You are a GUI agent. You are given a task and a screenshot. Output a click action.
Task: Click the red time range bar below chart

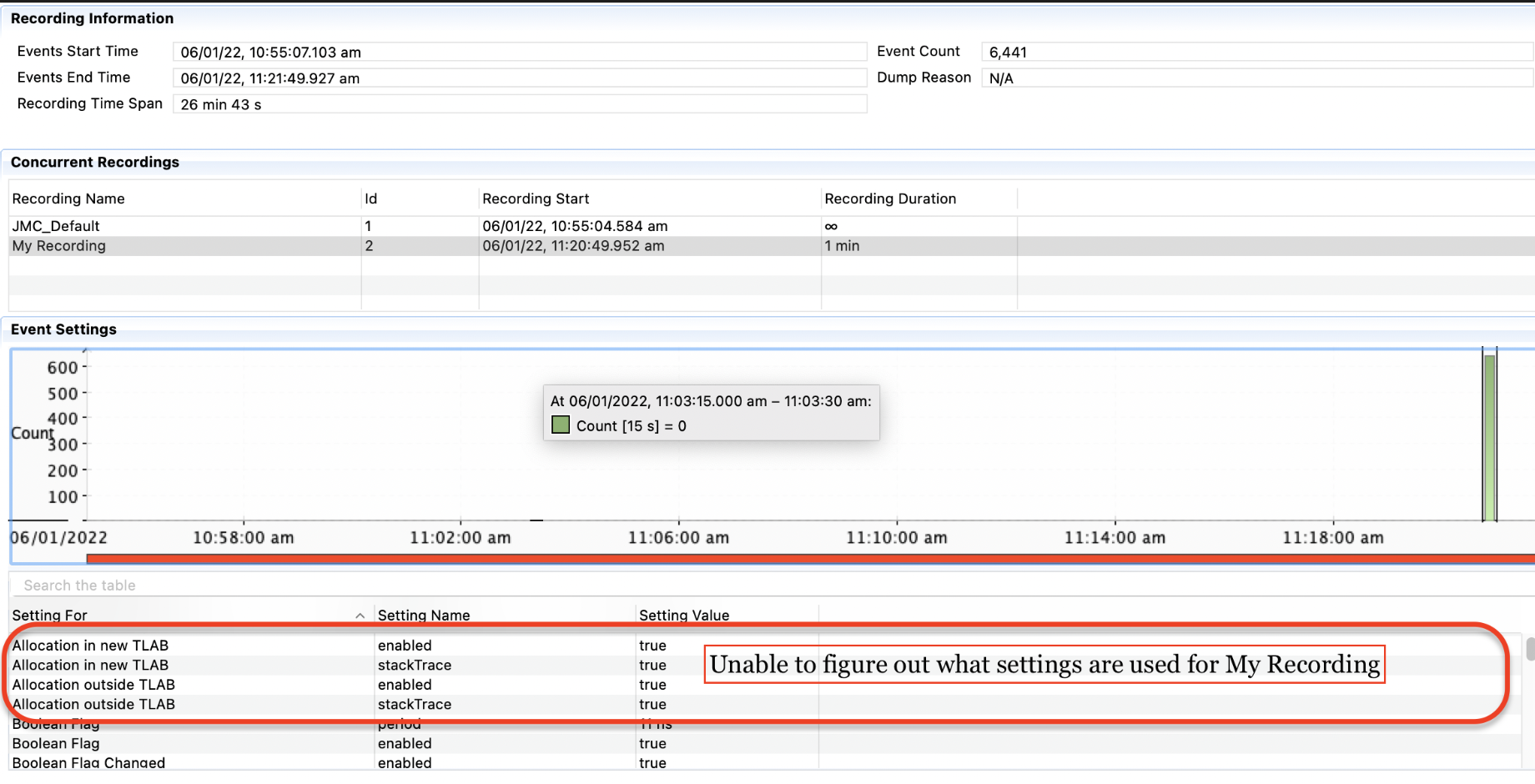(809, 559)
